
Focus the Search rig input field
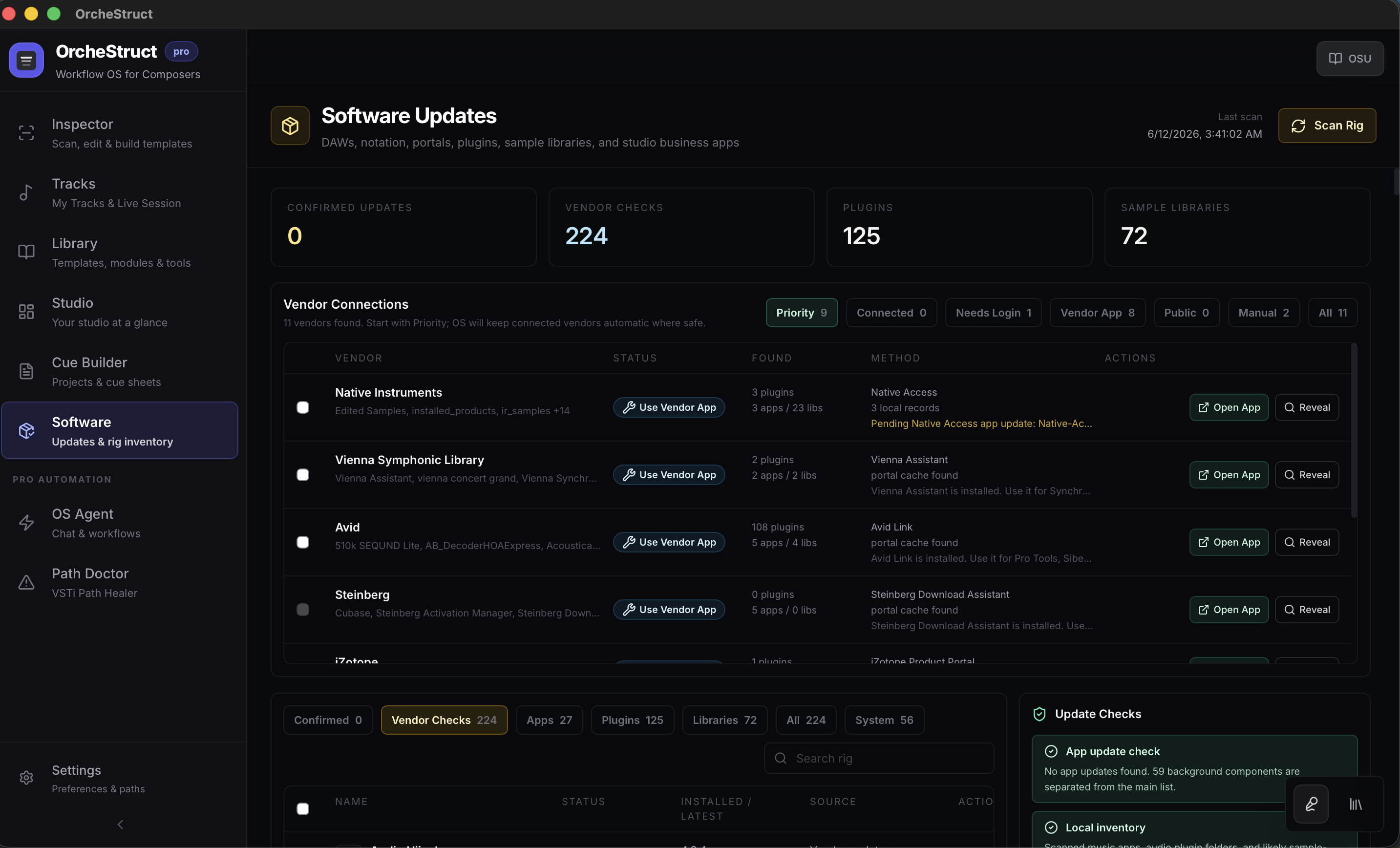[x=879, y=758]
